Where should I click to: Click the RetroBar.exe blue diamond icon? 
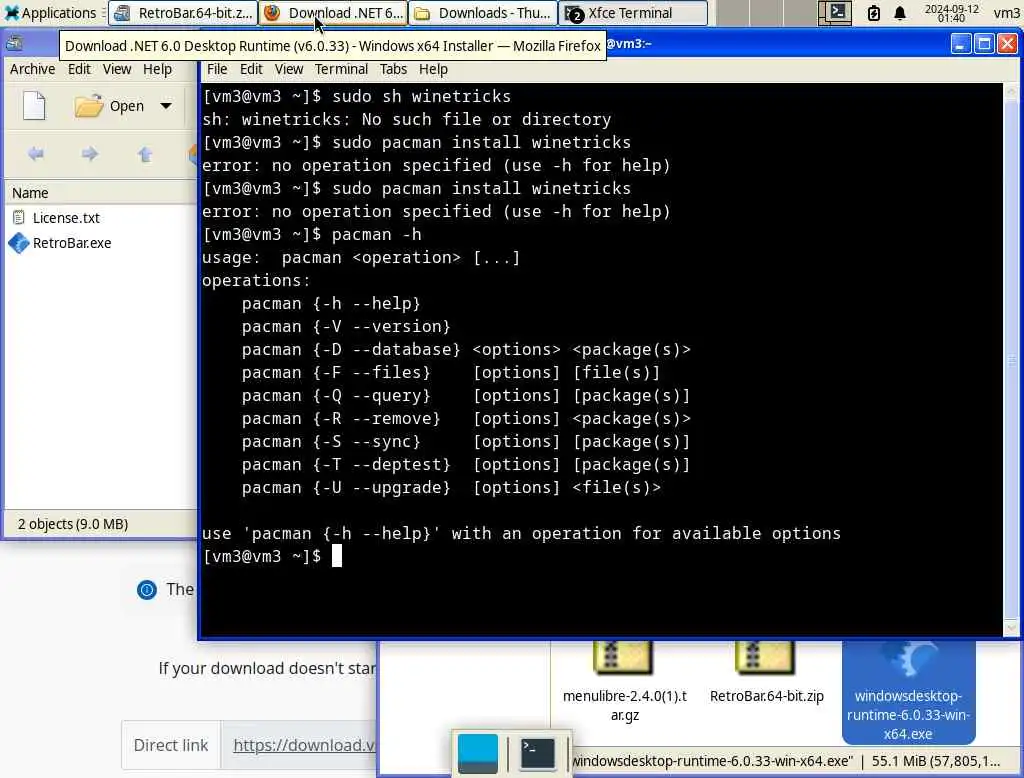19,243
